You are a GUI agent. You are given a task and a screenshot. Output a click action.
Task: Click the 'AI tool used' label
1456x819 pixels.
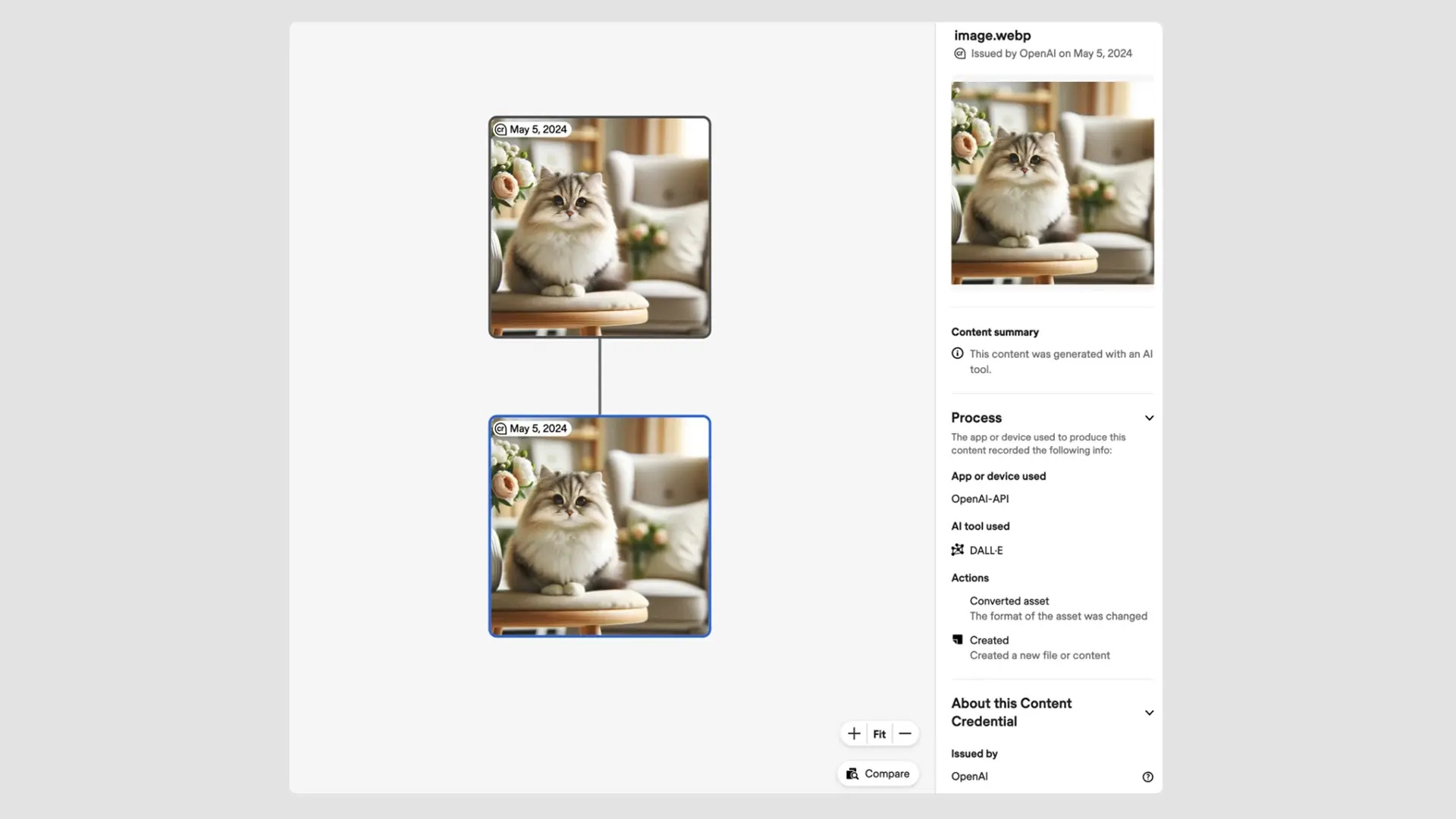tap(980, 526)
